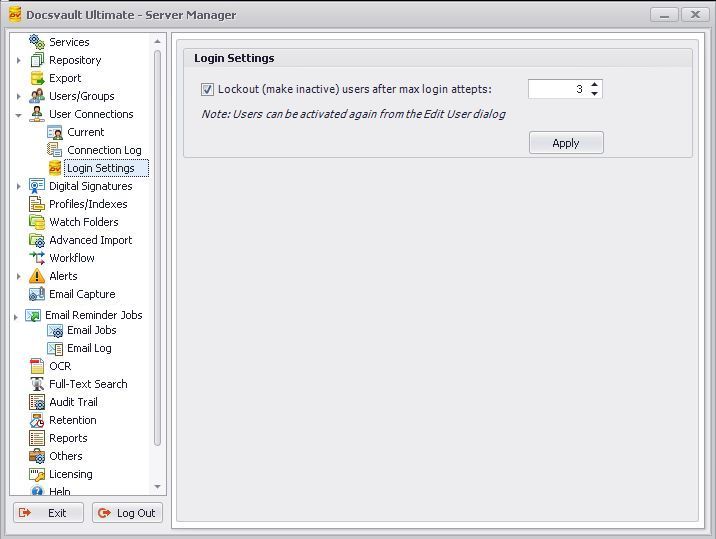The image size is (716, 539).
Task: Click the tree panel scroll up arrow
Action: pyautogui.click(x=158, y=41)
